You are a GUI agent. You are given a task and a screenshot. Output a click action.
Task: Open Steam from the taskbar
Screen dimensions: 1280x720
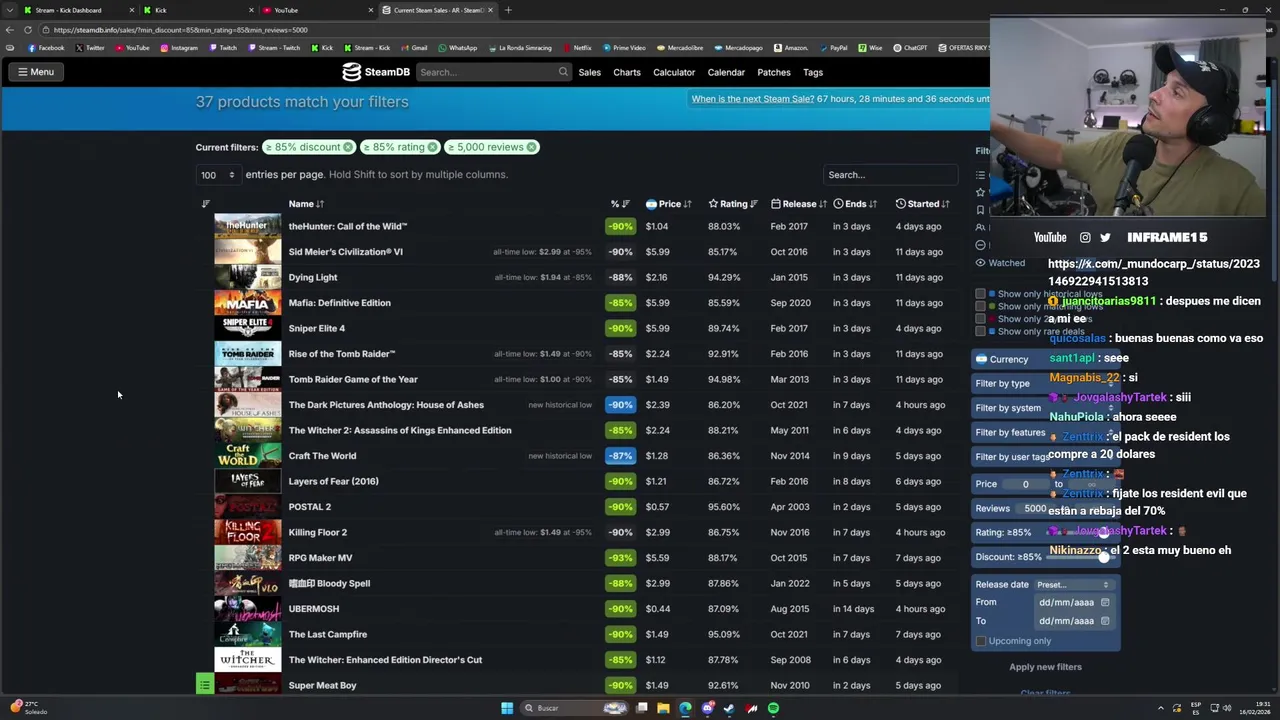(x=729, y=708)
